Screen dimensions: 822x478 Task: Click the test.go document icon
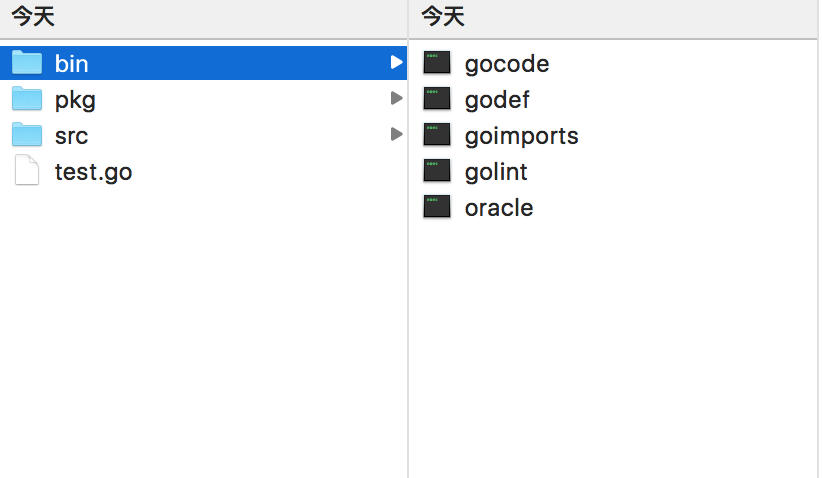(x=27, y=170)
